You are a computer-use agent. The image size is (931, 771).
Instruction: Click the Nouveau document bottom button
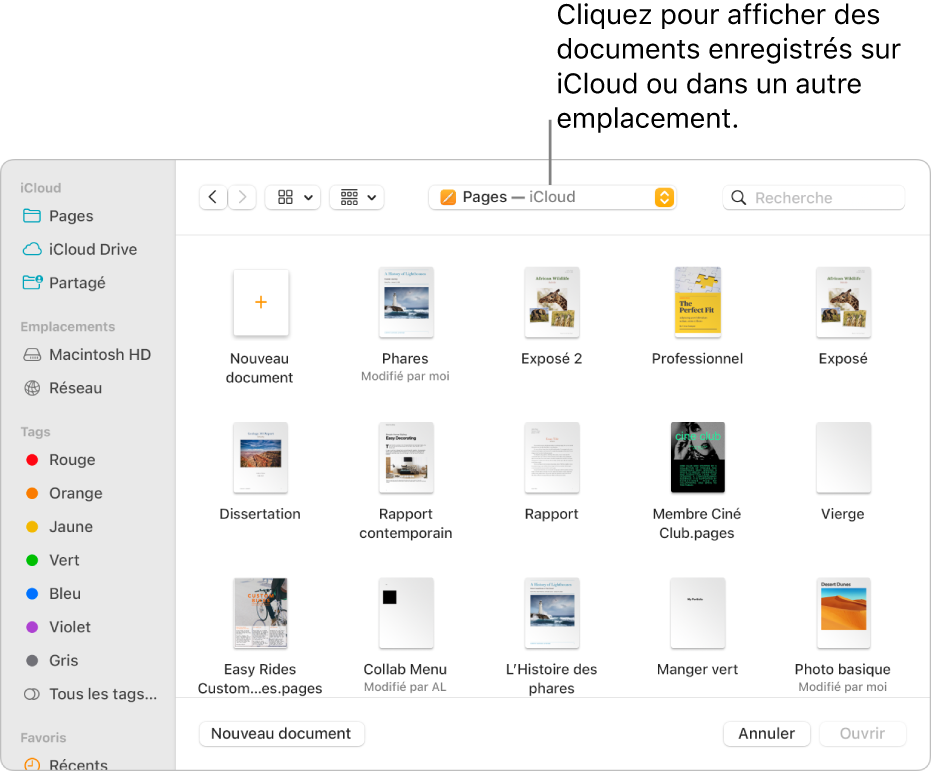click(281, 734)
